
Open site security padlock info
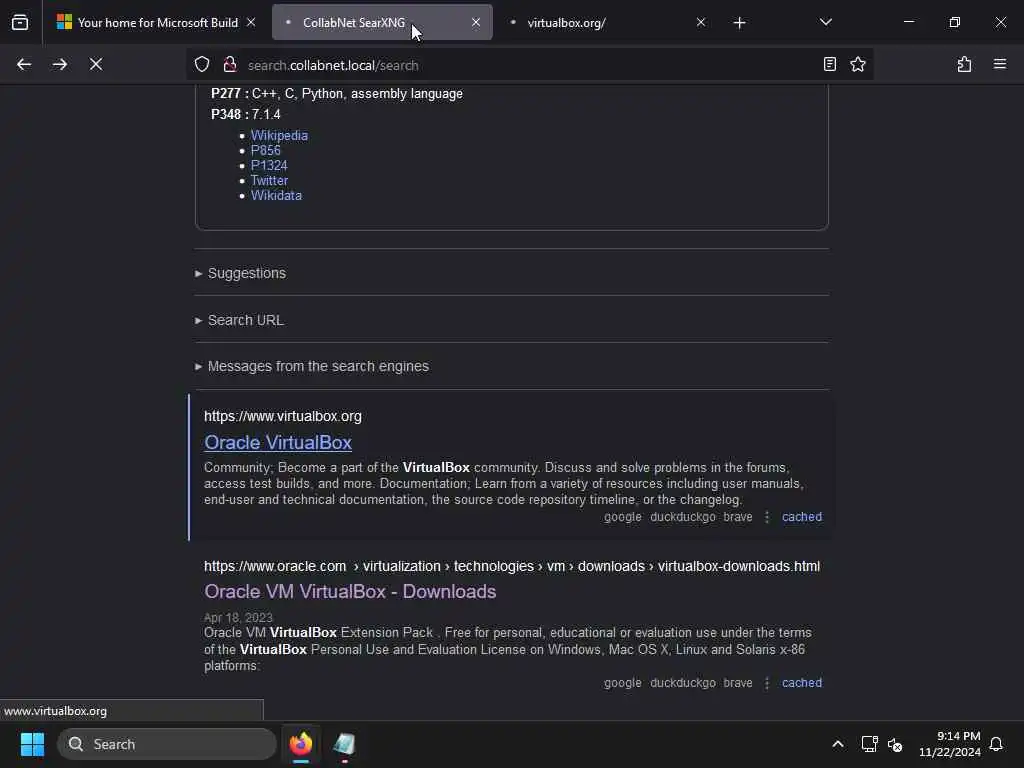tap(230, 65)
